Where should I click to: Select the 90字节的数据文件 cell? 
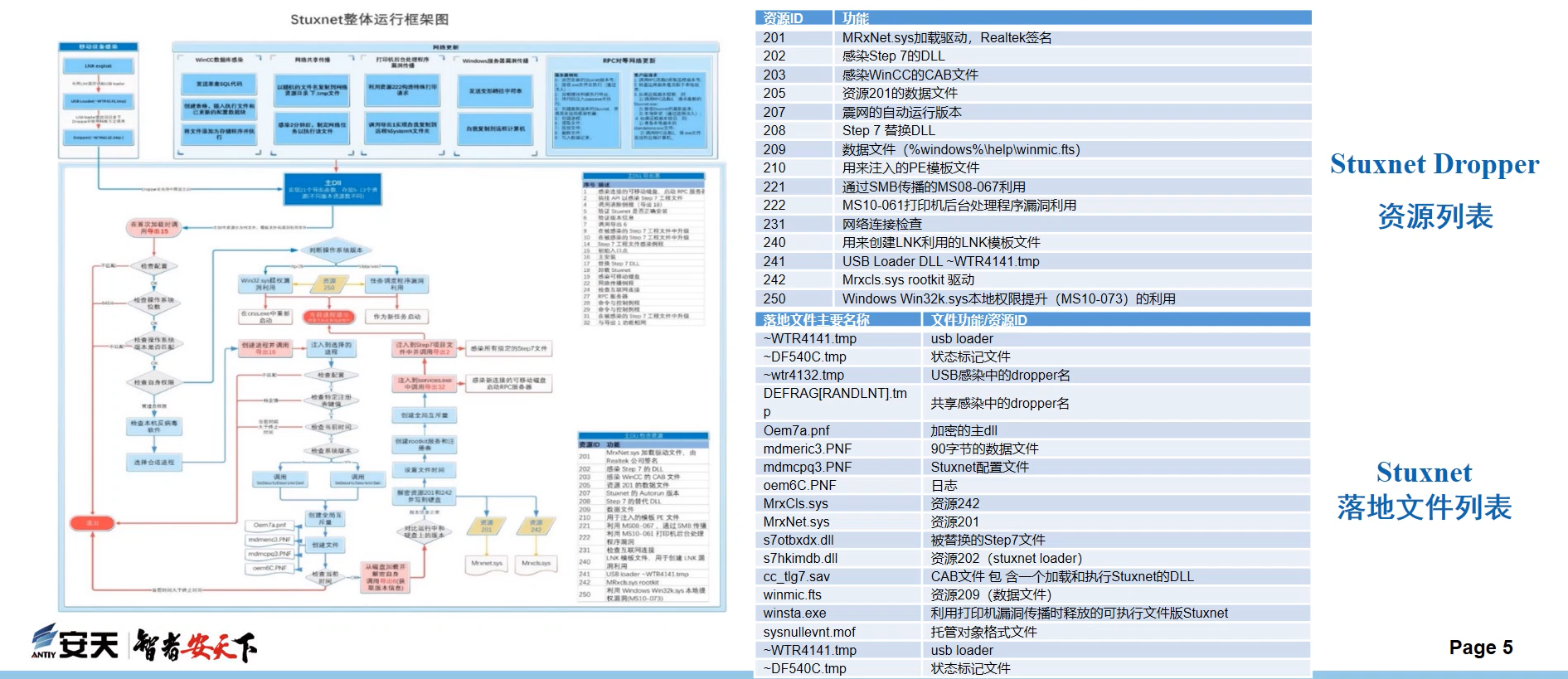tap(1116, 449)
